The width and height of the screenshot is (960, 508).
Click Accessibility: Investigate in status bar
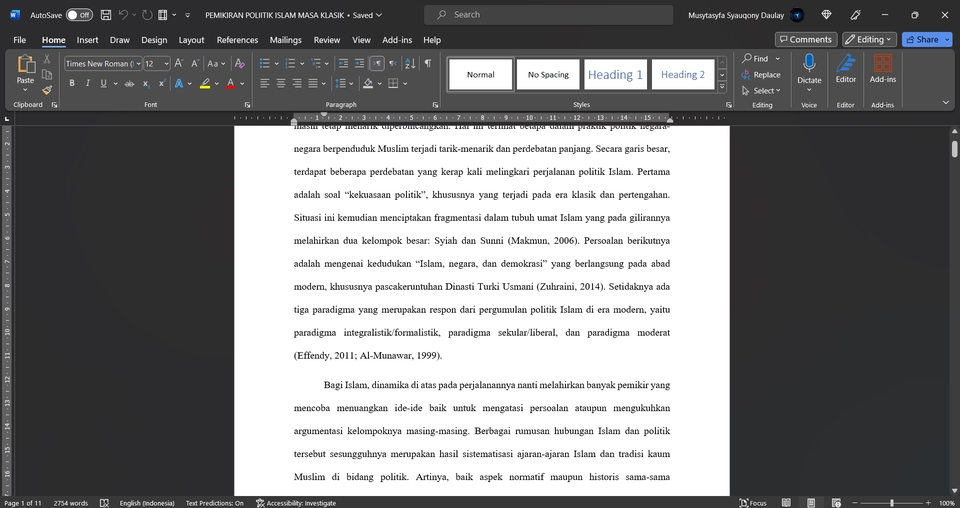click(296, 503)
